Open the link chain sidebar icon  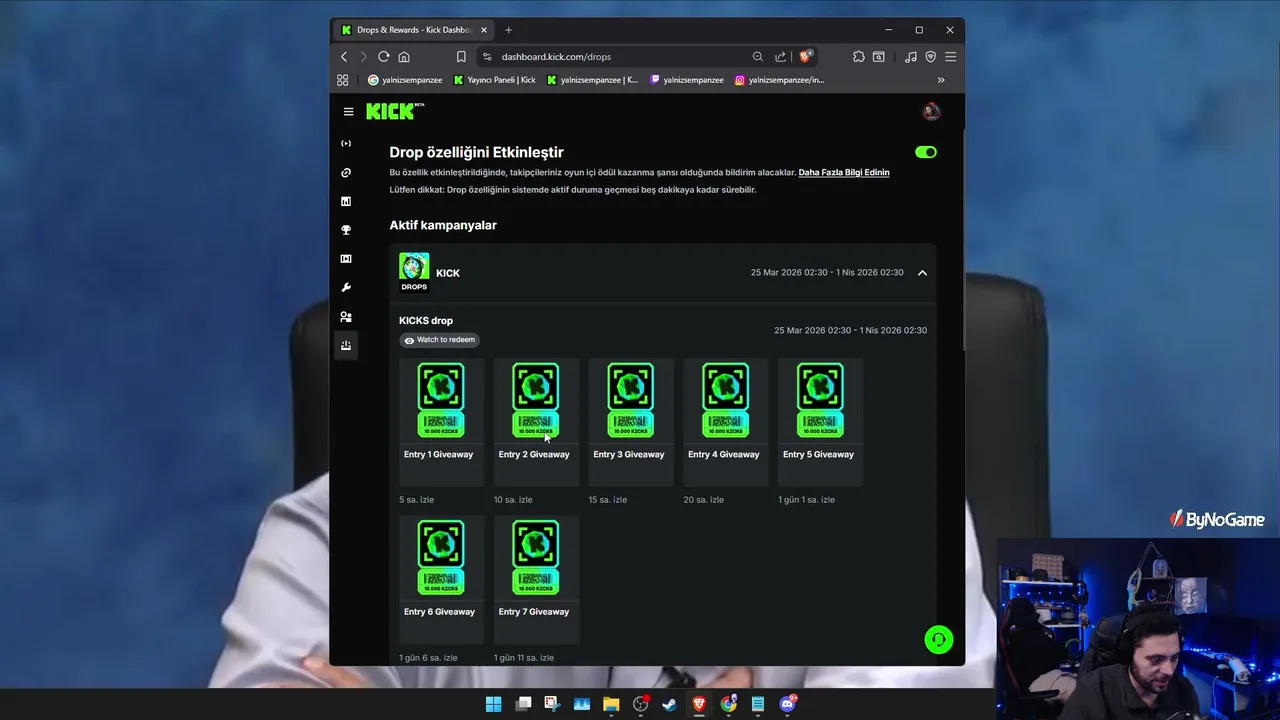point(346,173)
